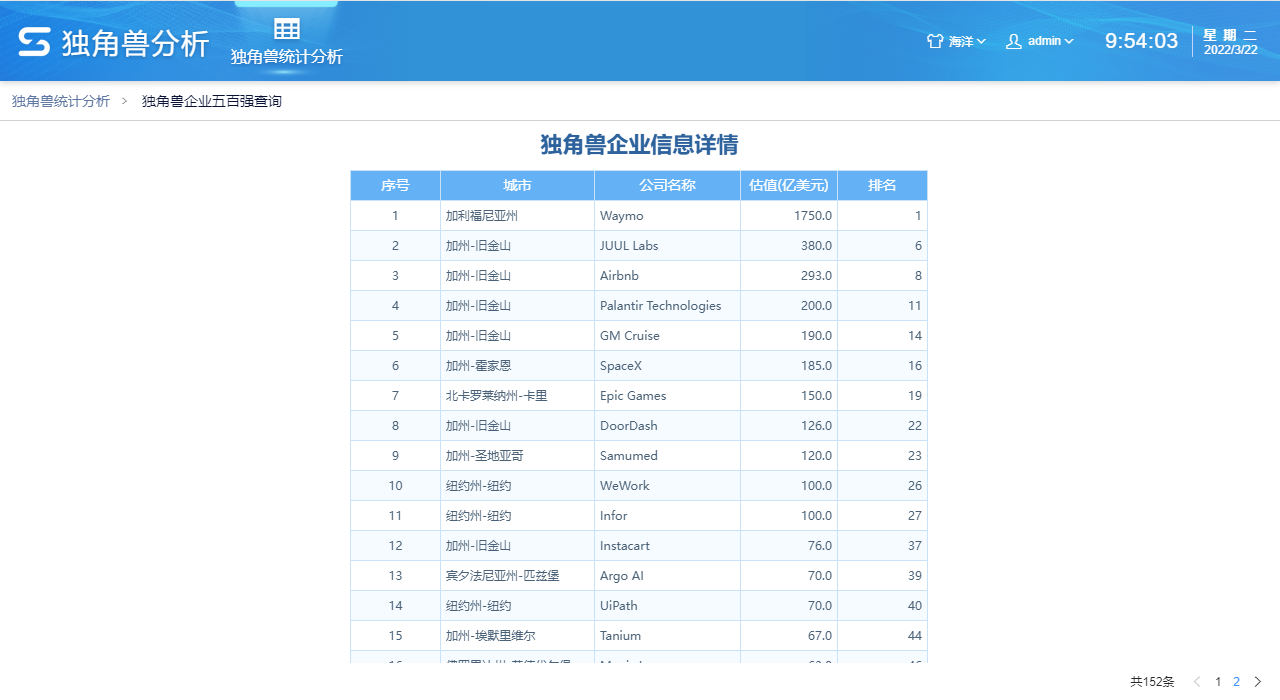Click the 独角兽分析 logo icon
1280x700 pixels.
coord(34,42)
